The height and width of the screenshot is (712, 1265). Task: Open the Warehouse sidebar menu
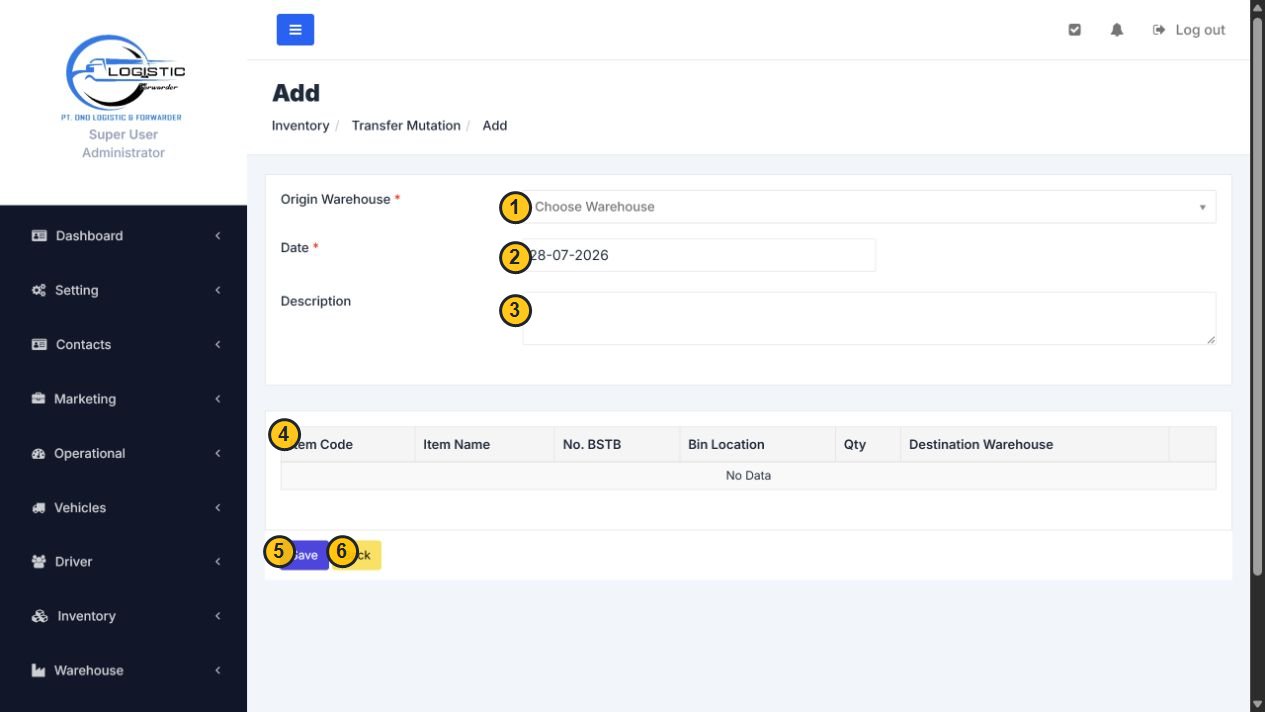[x=123, y=670]
